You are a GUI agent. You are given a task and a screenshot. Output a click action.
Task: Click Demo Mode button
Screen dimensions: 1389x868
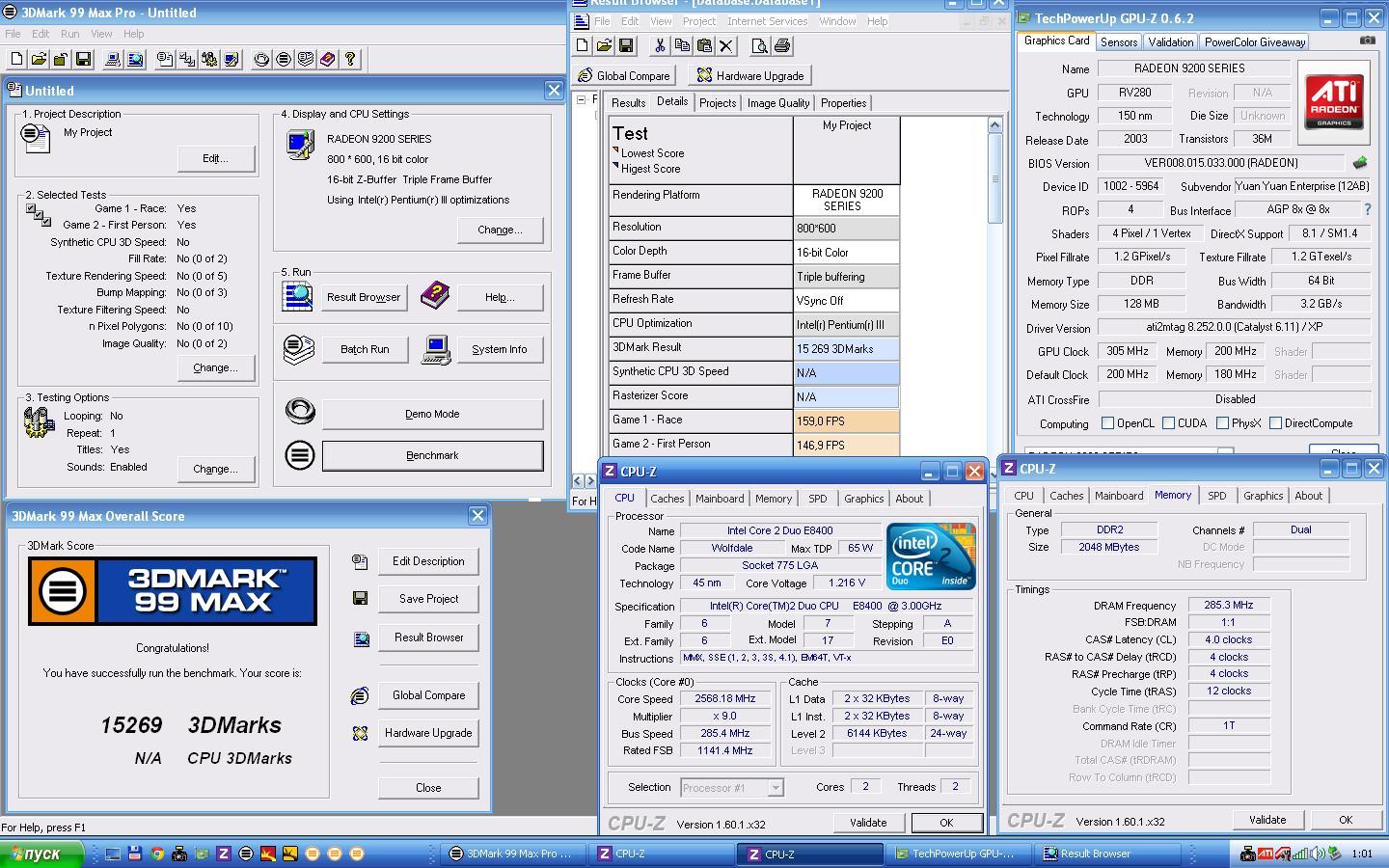[x=432, y=414]
